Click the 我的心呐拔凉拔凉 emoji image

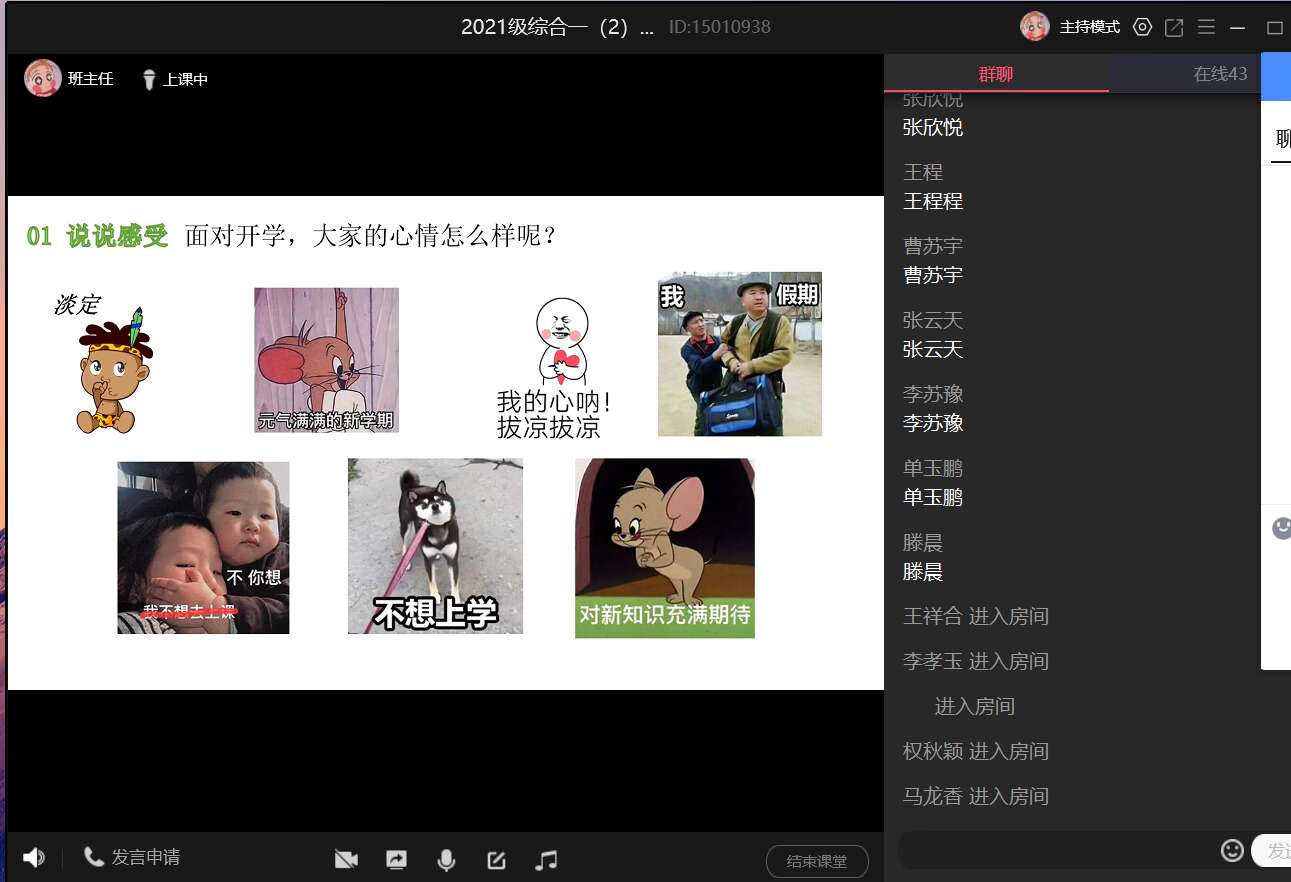554,368
